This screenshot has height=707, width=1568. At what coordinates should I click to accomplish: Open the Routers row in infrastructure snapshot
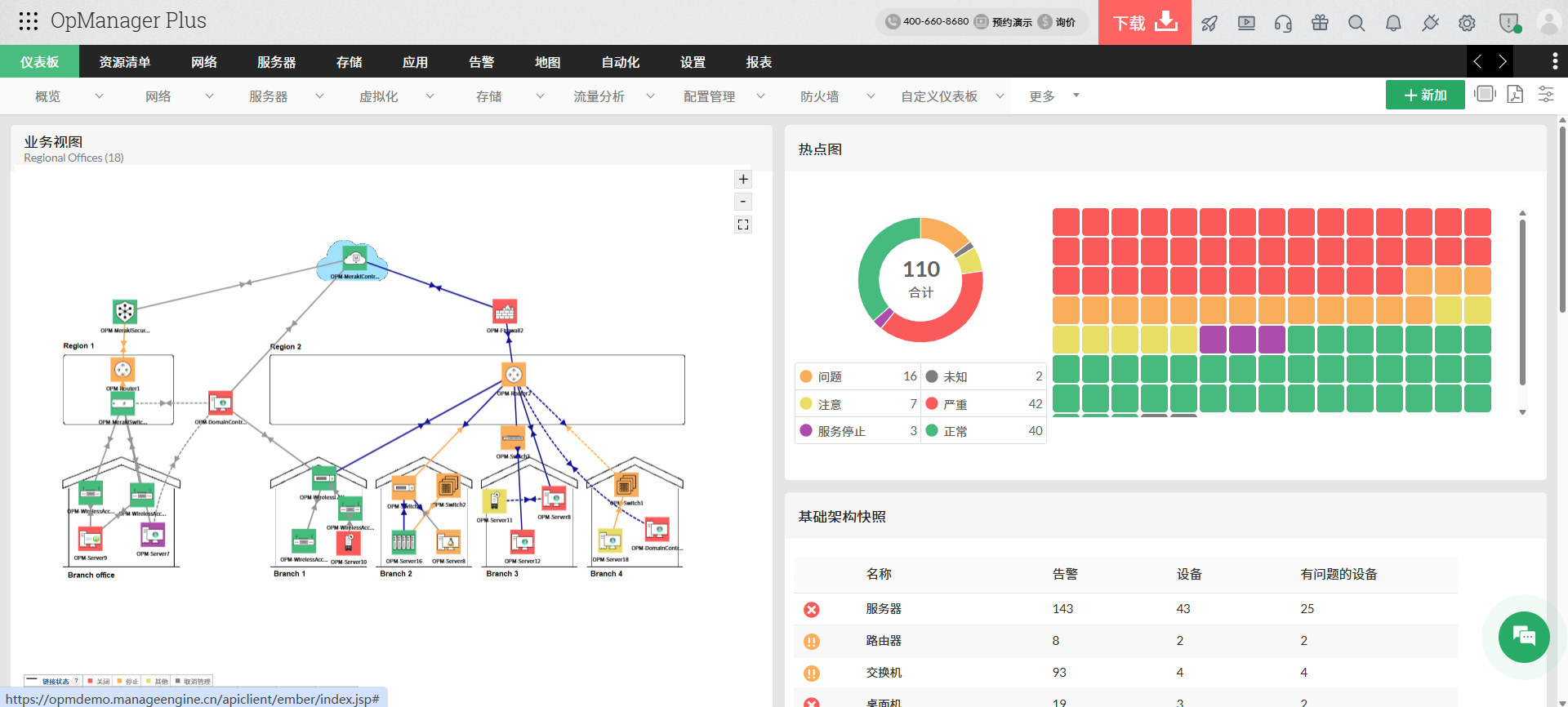pyautogui.click(x=1125, y=641)
